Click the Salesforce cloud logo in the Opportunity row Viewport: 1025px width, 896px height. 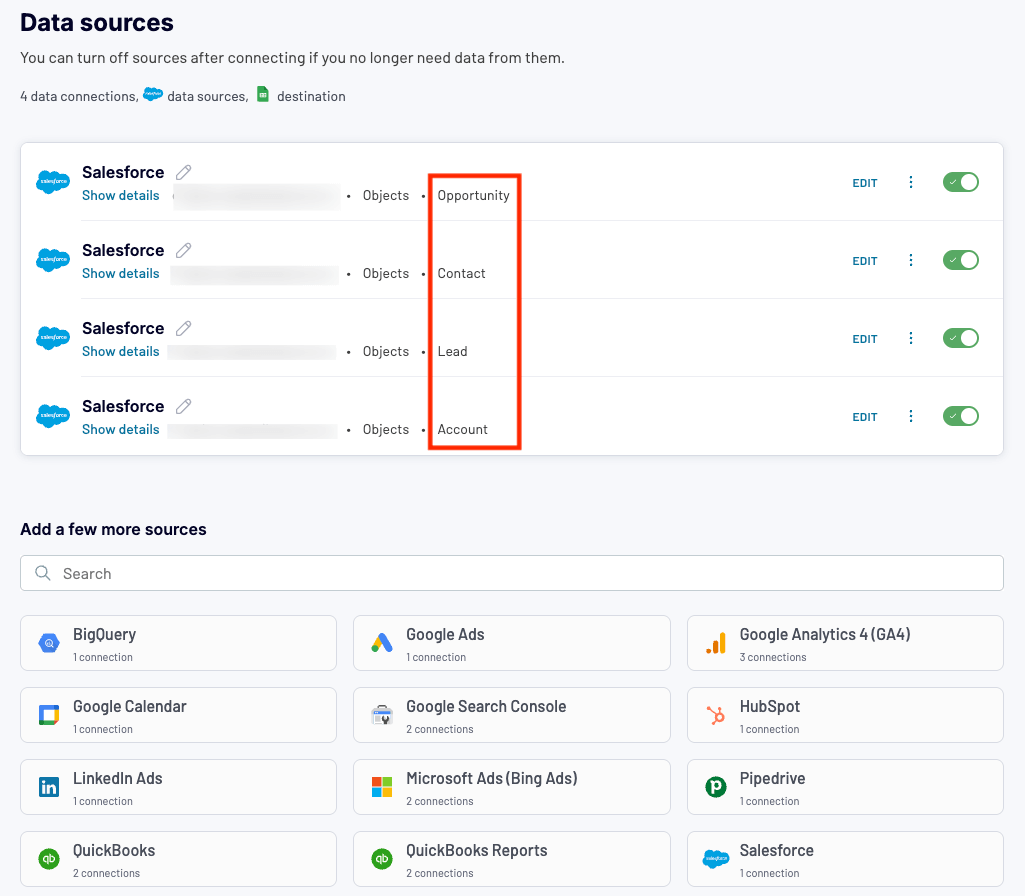(x=53, y=182)
